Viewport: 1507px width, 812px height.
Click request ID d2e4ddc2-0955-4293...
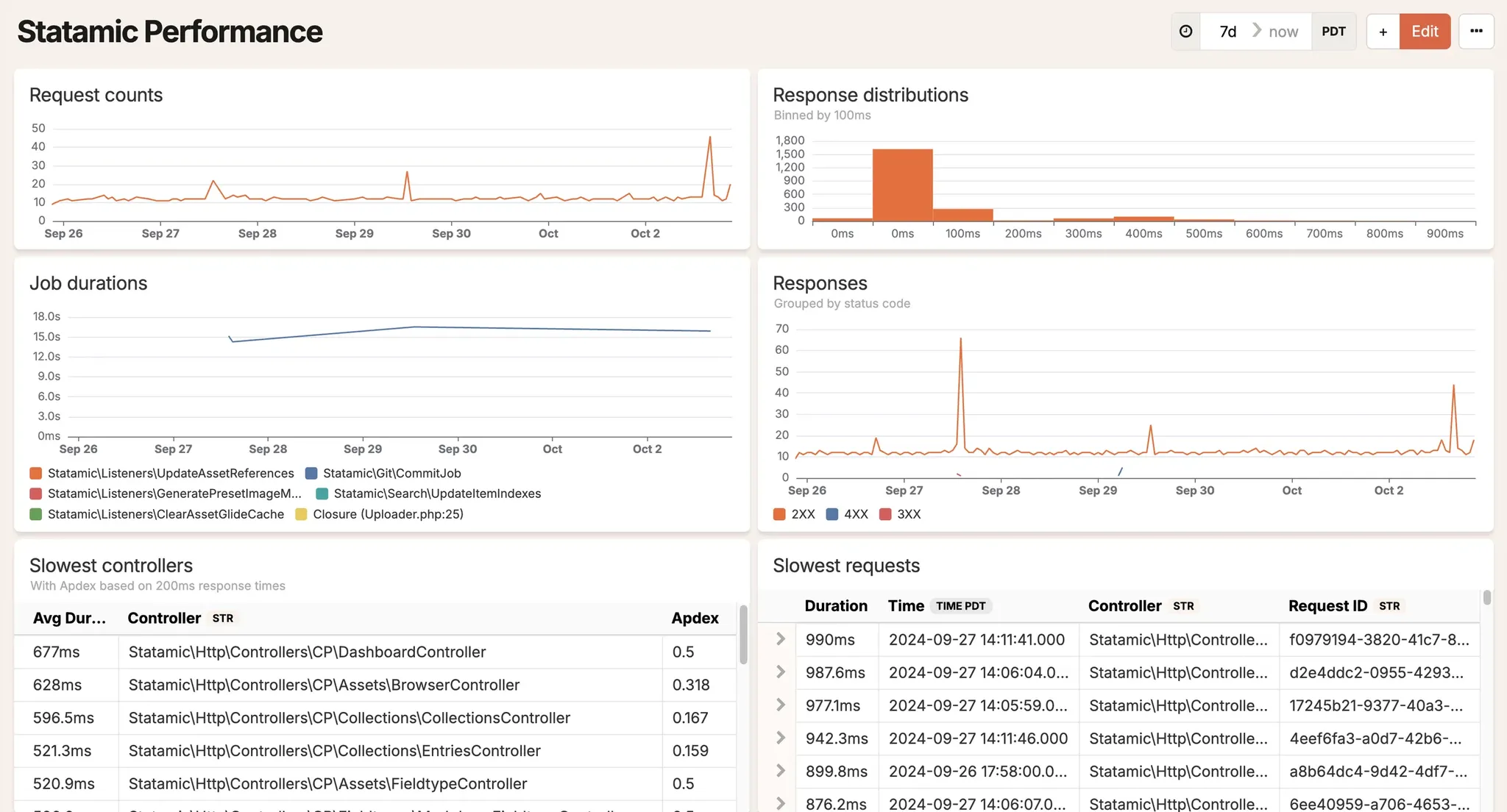pyautogui.click(x=1376, y=672)
